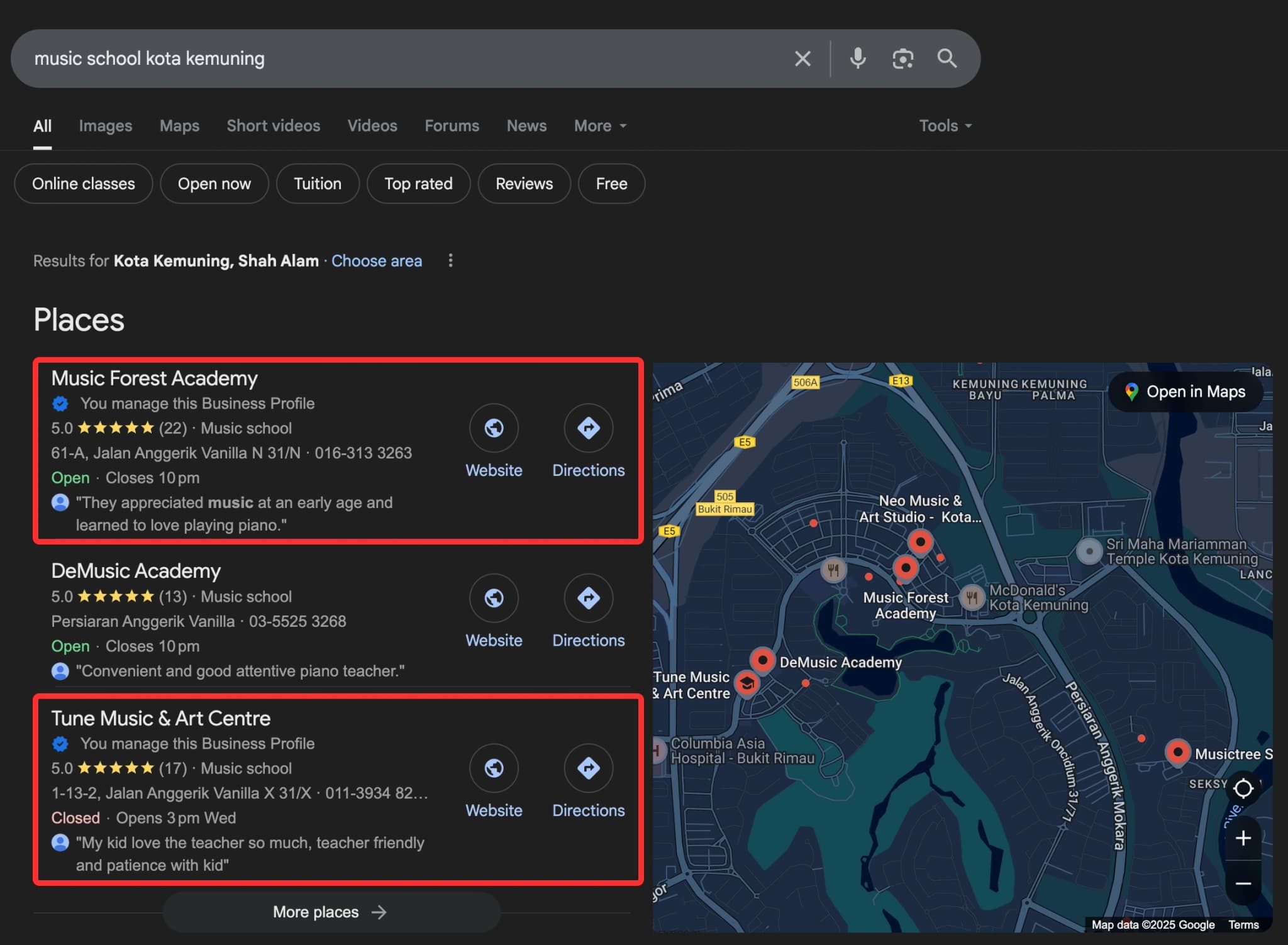Get directions to Tune Music & Art Centre
Image resolution: width=1288 pixels, height=945 pixels.
click(588, 768)
